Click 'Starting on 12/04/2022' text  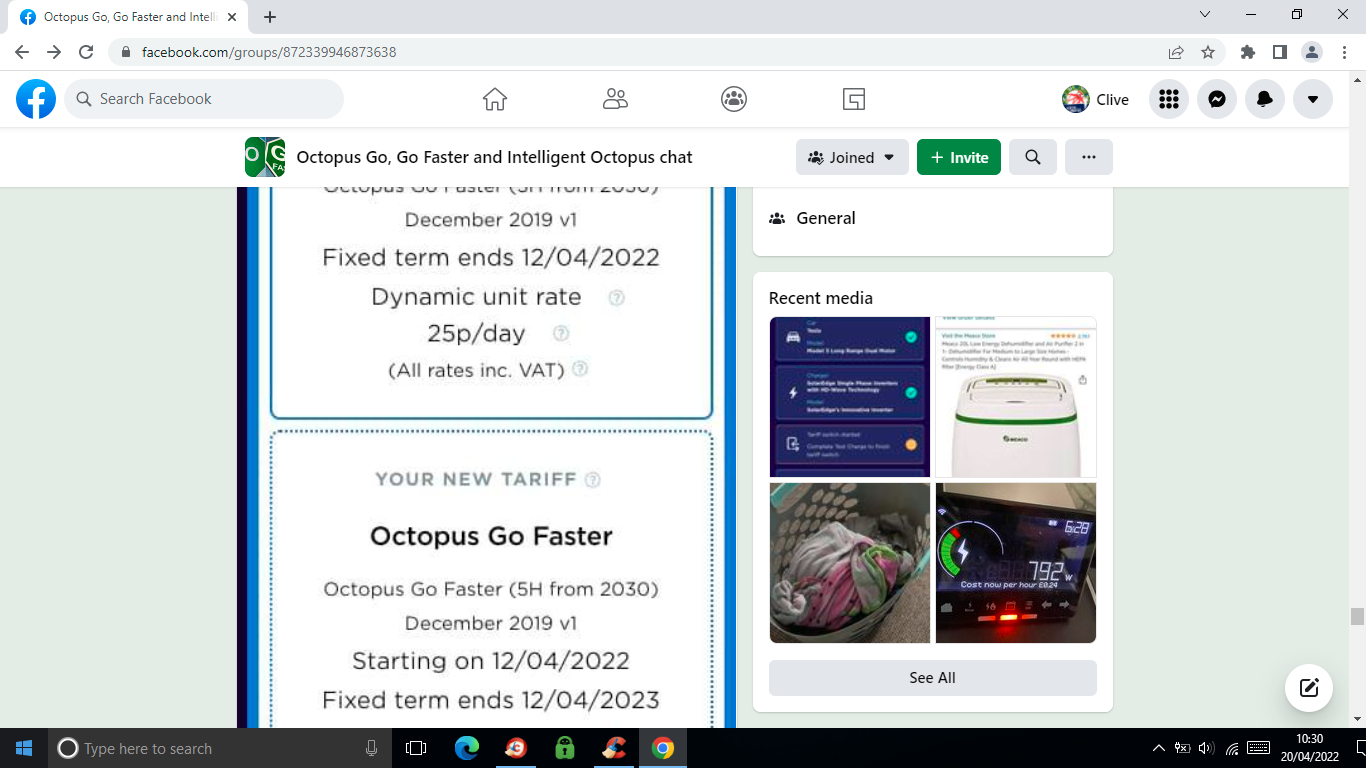tap(491, 661)
